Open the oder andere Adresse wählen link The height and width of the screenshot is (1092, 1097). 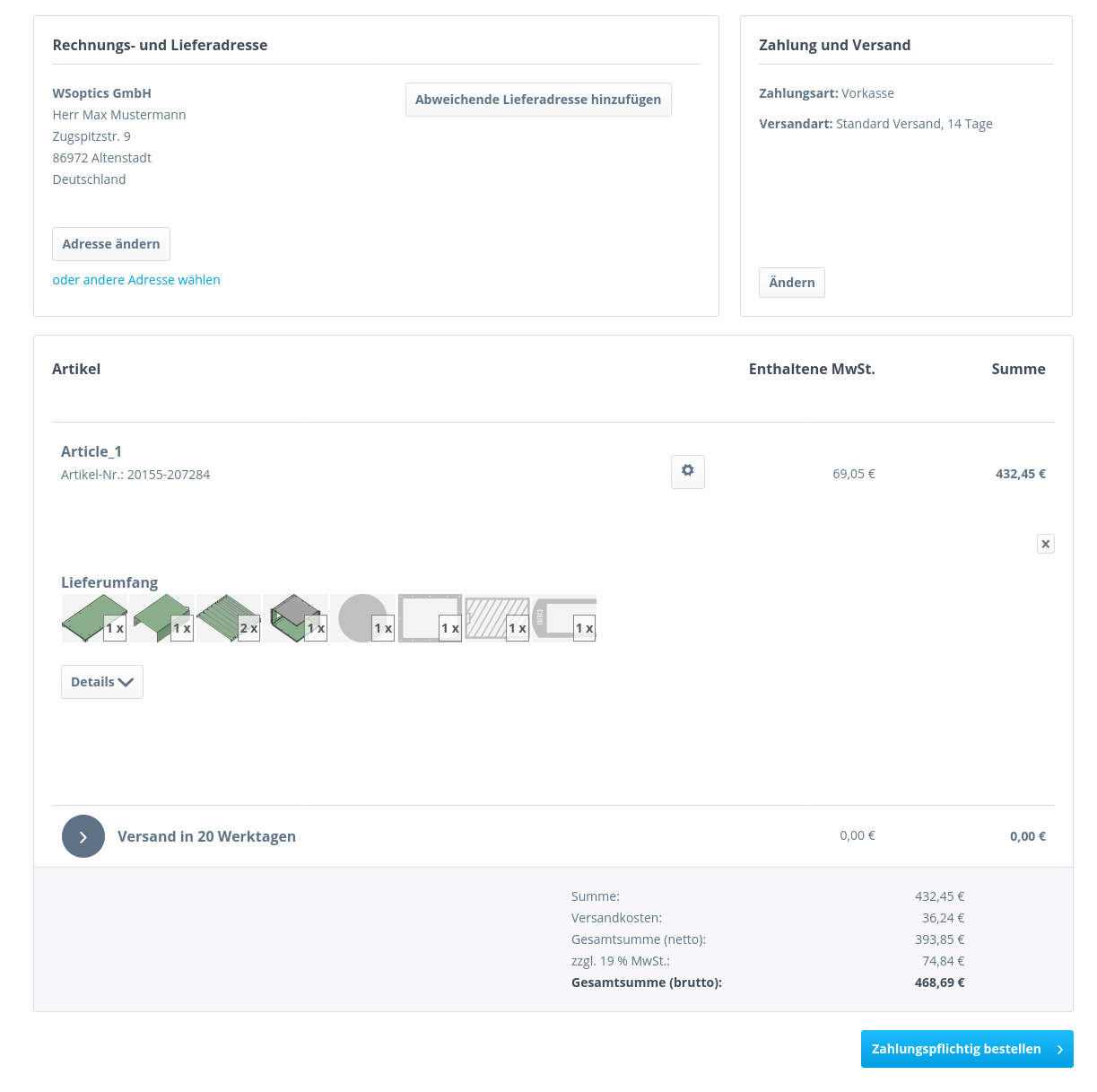(x=136, y=280)
